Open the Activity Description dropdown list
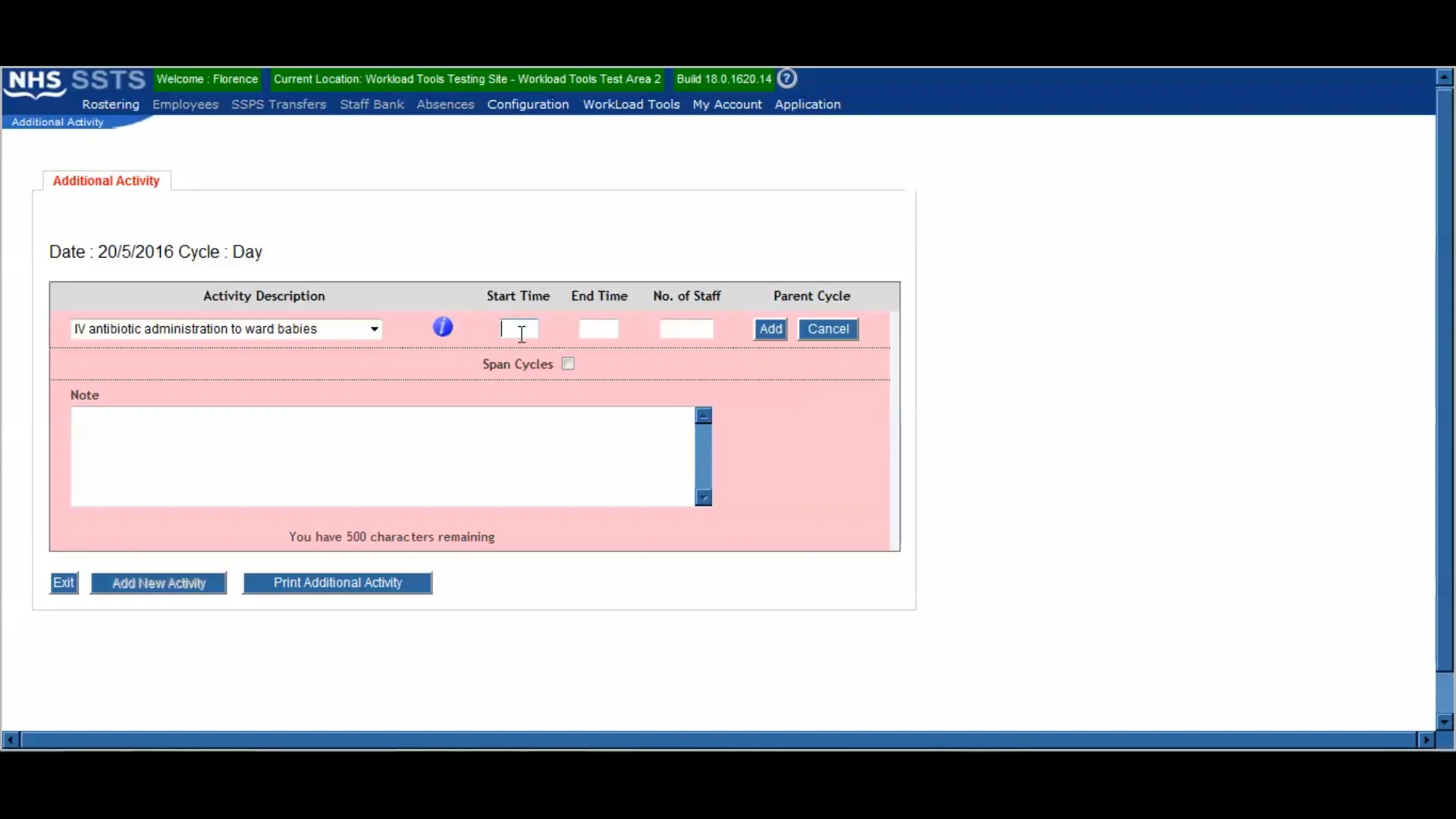This screenshot has height=819, width=1456. click(375, 328)
